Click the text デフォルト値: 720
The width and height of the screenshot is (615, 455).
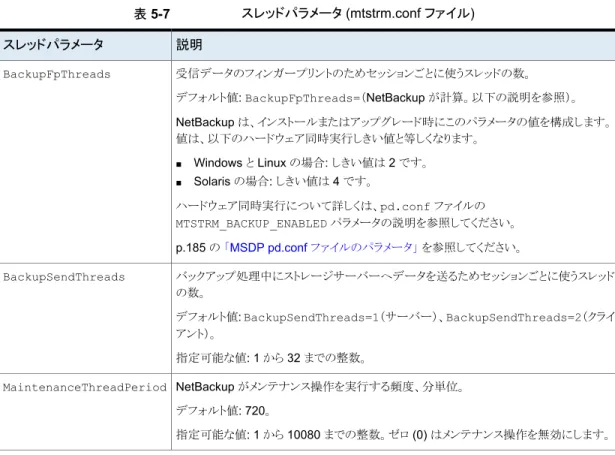click(x=223, y=411)
